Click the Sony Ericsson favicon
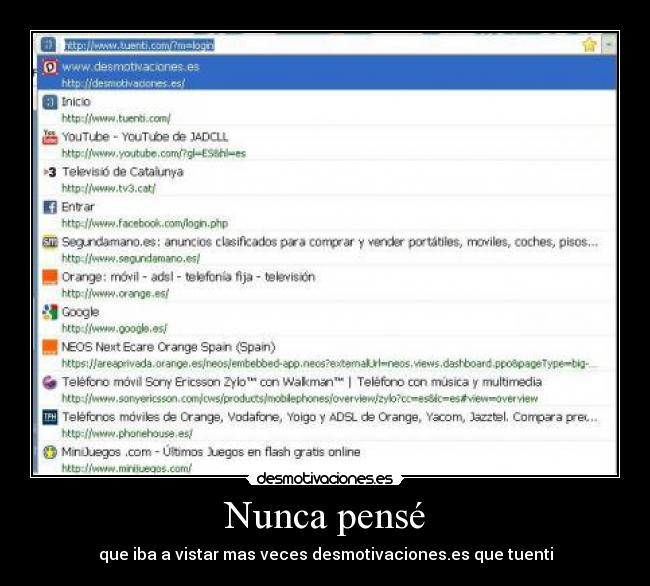This screenshot has width=650, height=586. 50,382
